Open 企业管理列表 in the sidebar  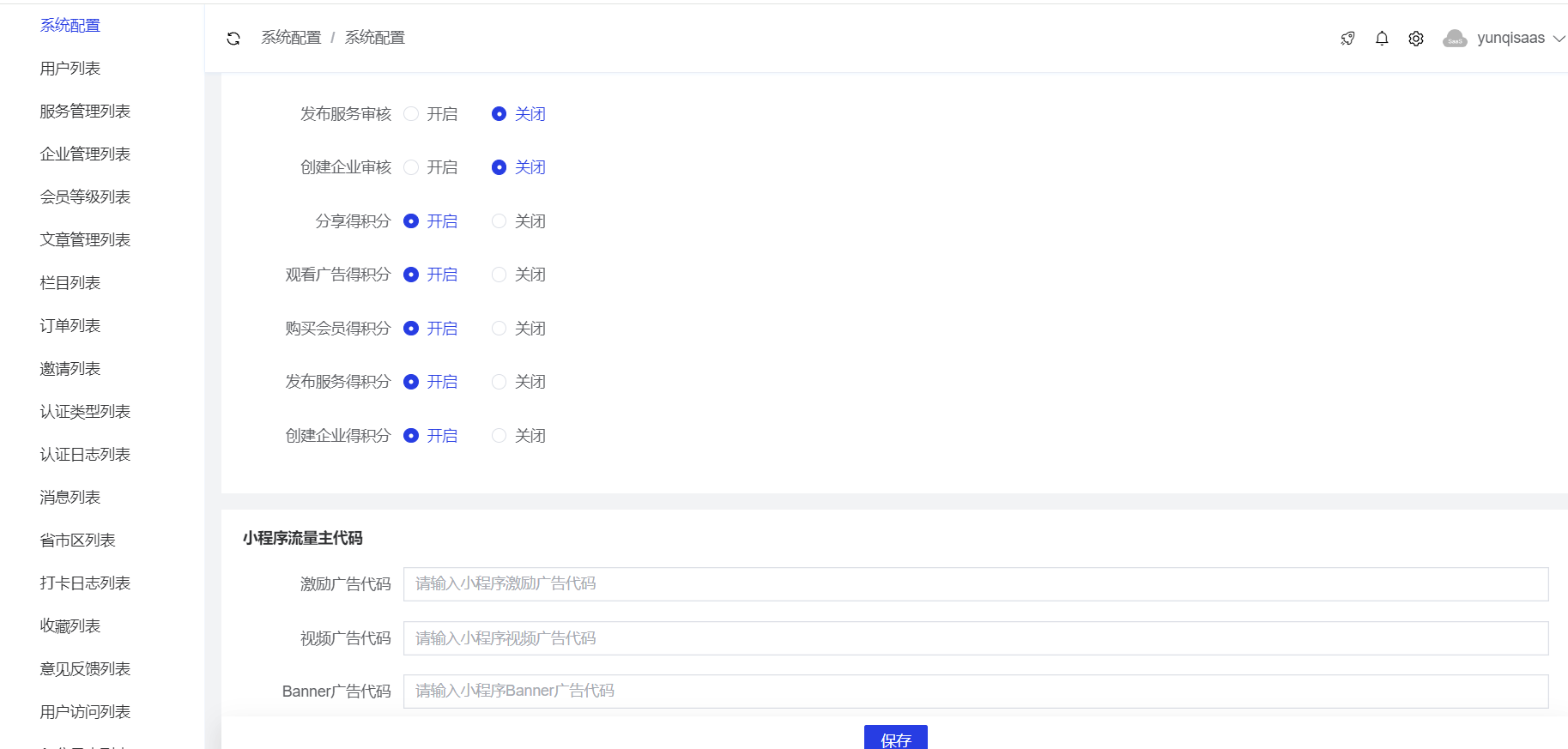[85, 154]
